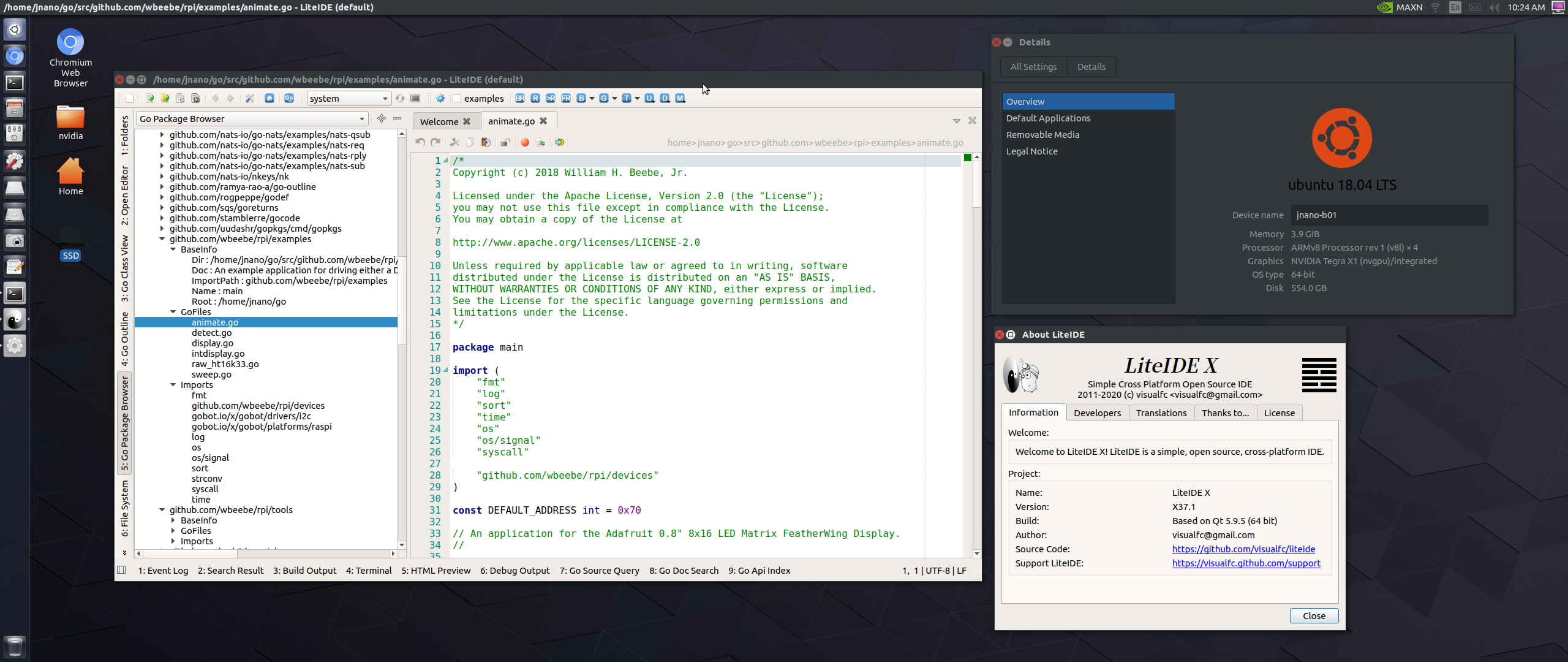Click All Settings button in Details window
The width and height of the screenshot is (1568, 662).
click(1033, 67)
